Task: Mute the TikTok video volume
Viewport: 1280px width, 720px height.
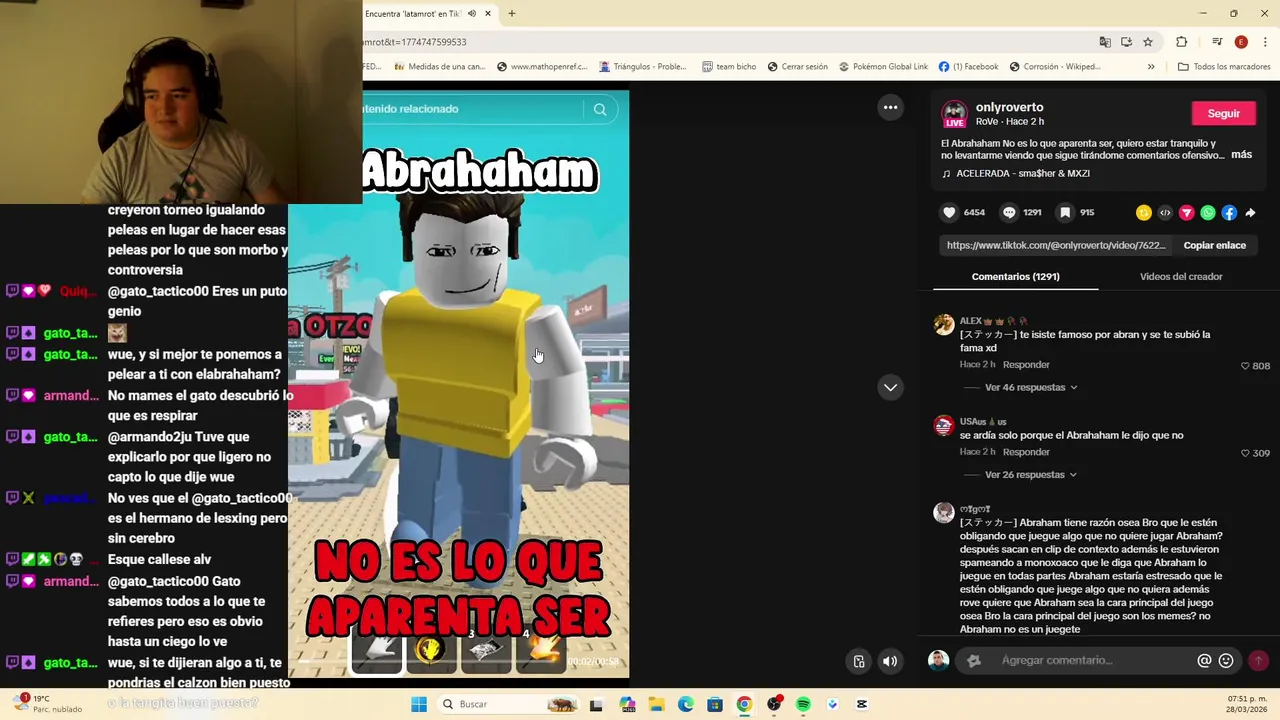Action: coord(890,661)
